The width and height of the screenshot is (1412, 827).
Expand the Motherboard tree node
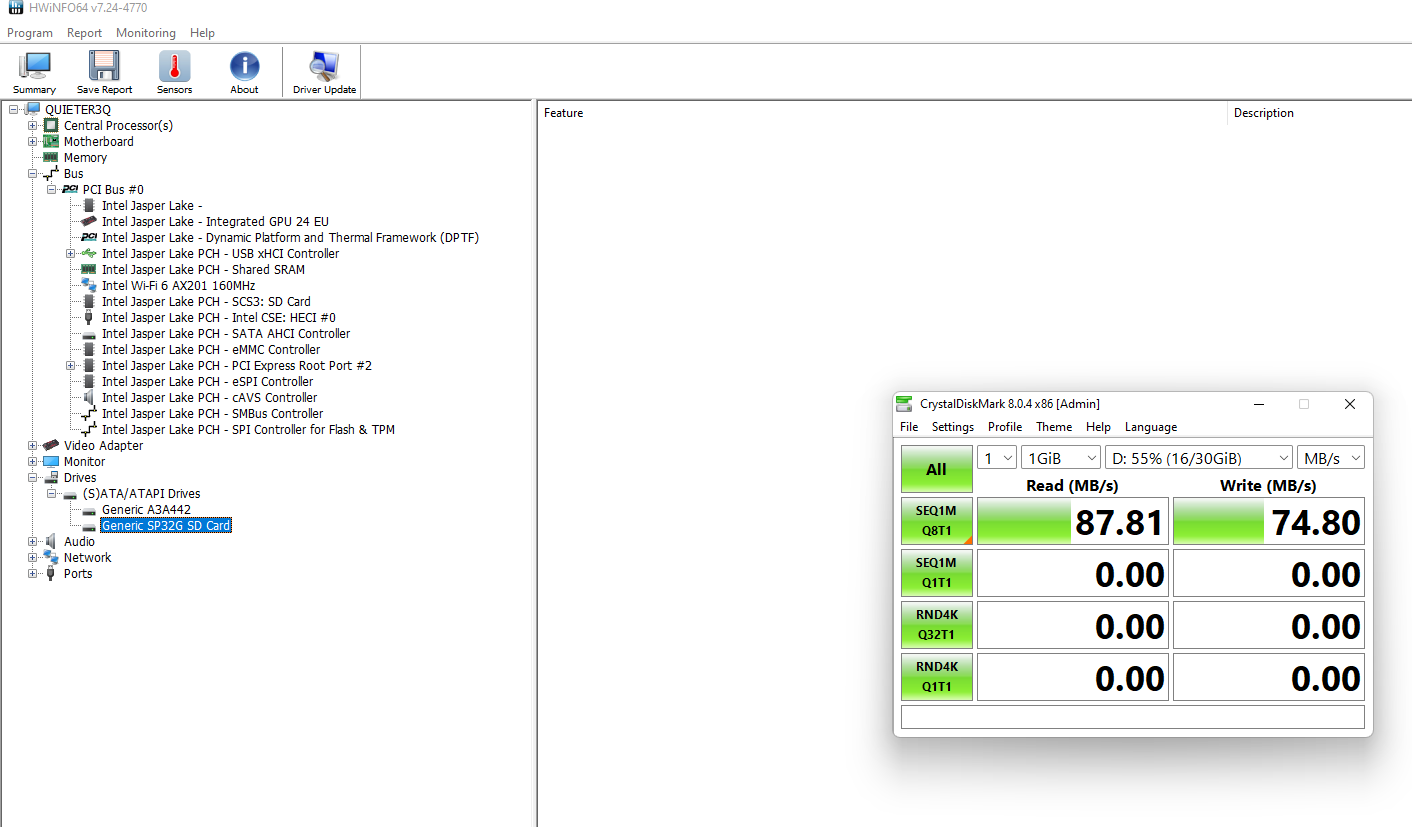33,141
